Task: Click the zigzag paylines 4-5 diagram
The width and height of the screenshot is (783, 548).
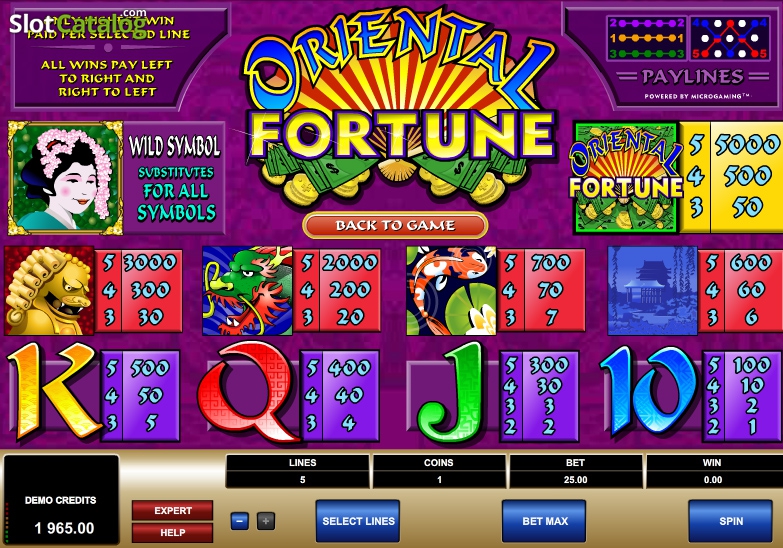Action: click(x=730, y=38)
